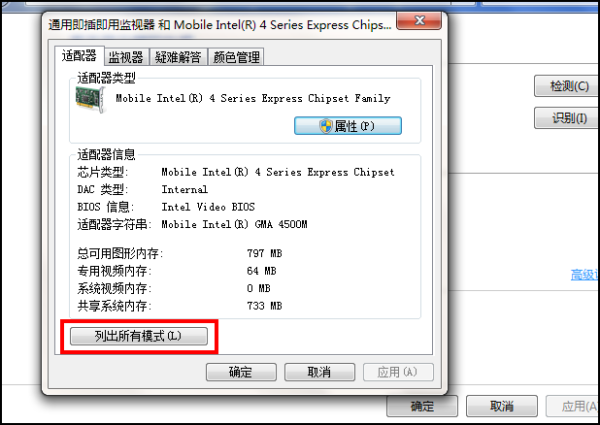The image size is (600, 425).
Task: Confirm with 确定 inside the adapter dialog
Action: click(241, 372)
